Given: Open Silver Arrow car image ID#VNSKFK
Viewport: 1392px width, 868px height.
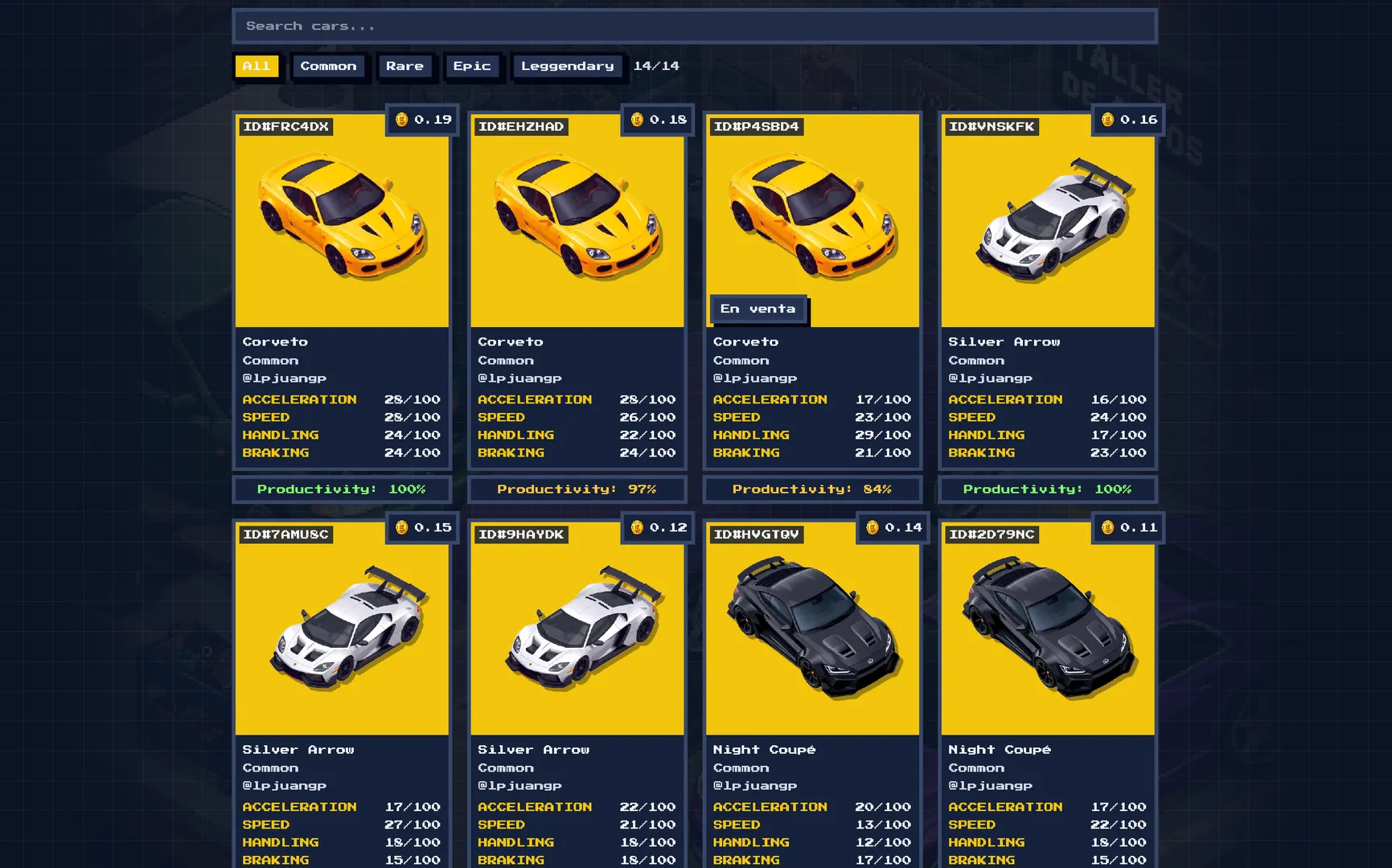Looking at the screenshot, I should [1048, 220].
